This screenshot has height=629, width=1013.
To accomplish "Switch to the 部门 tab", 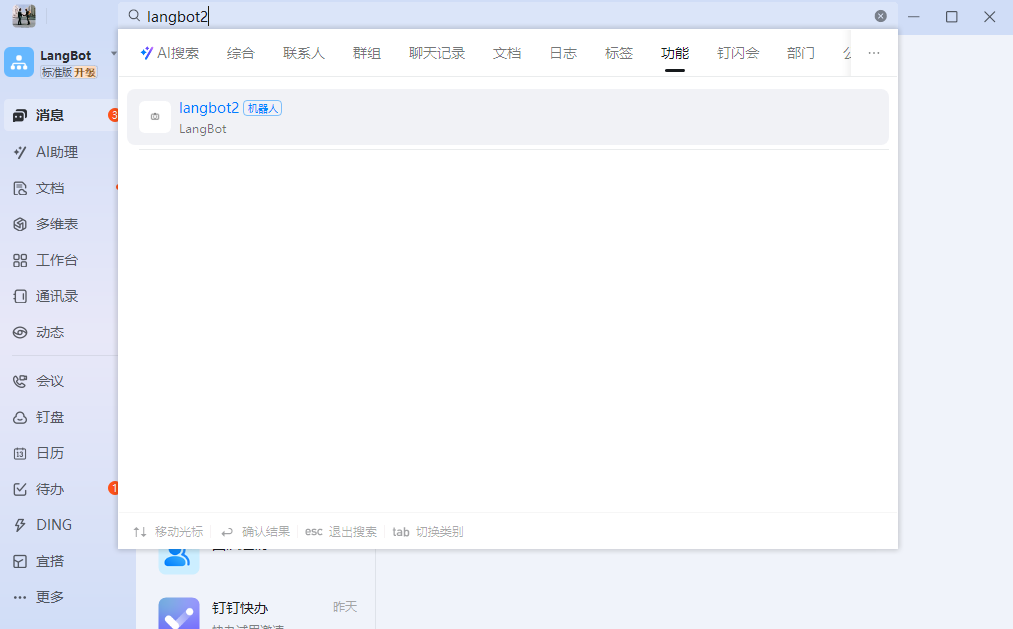I will 801,53.
